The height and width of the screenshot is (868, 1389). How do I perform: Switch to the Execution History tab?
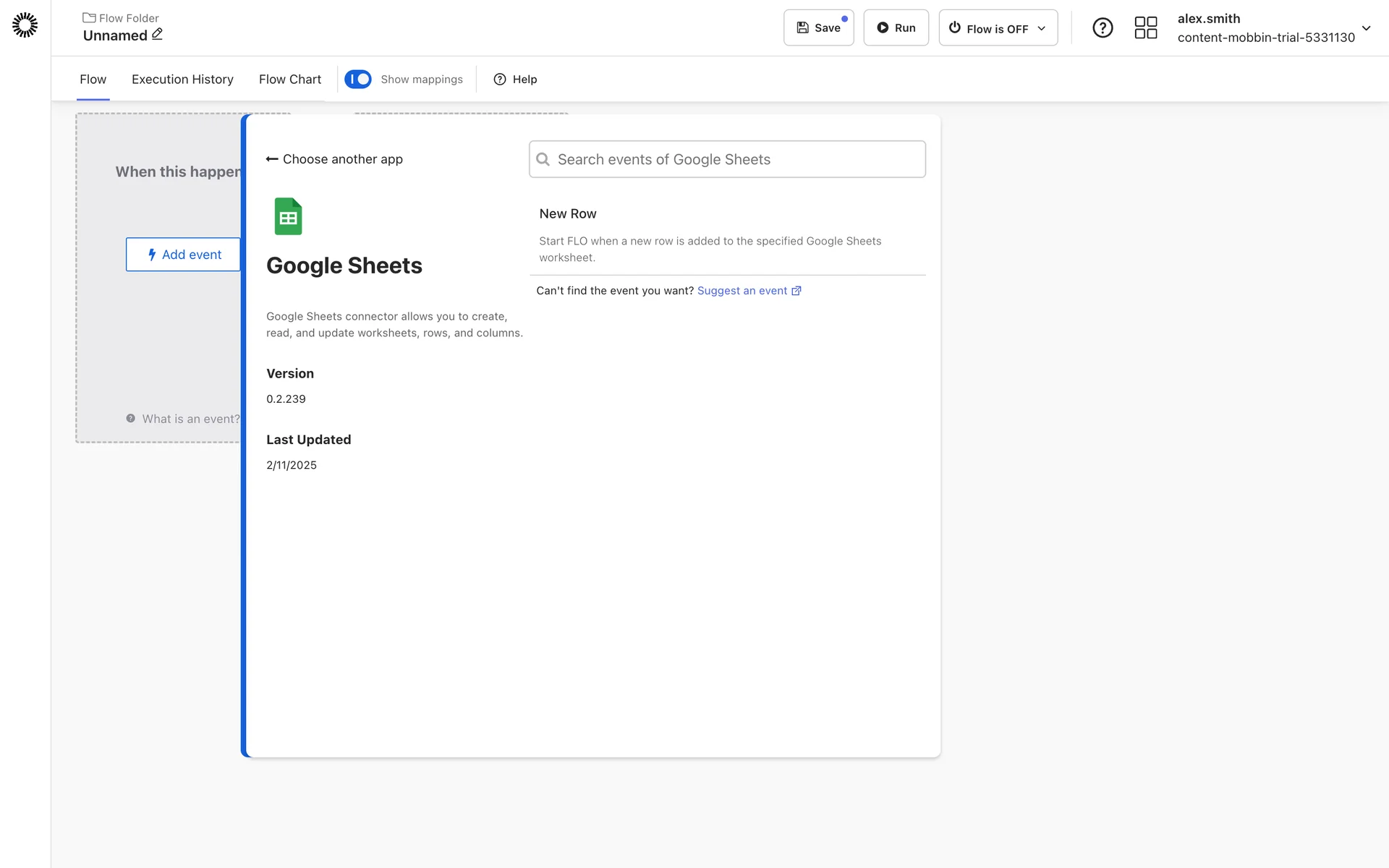182,79
